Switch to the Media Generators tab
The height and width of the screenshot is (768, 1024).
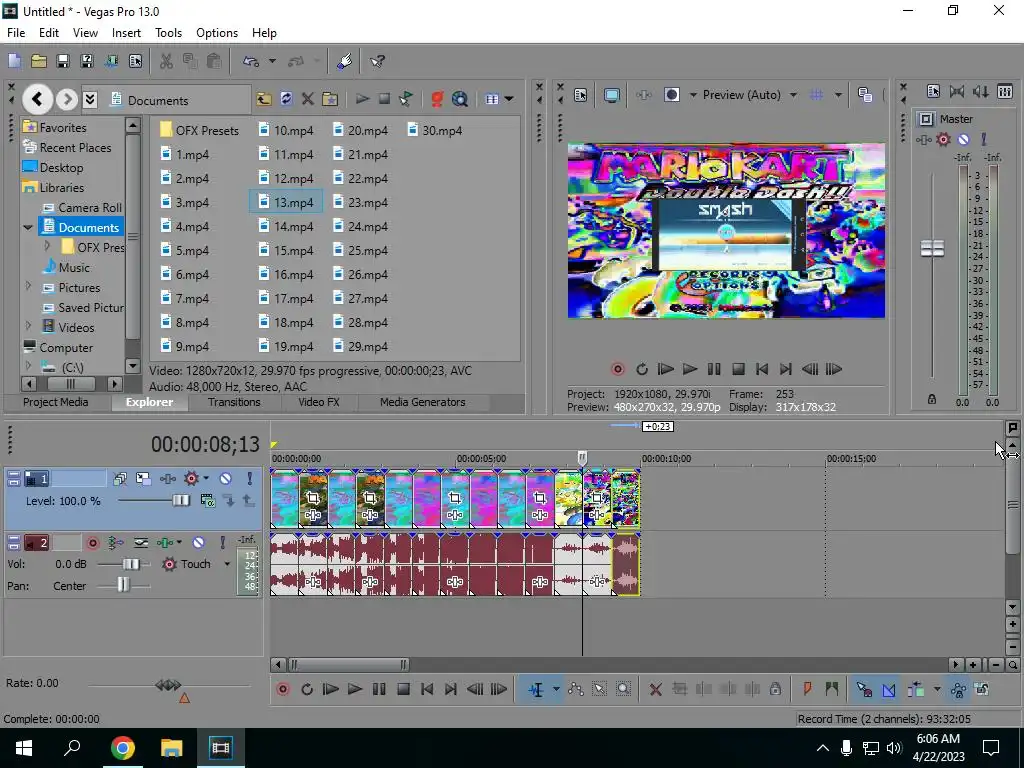click(423, 402)
